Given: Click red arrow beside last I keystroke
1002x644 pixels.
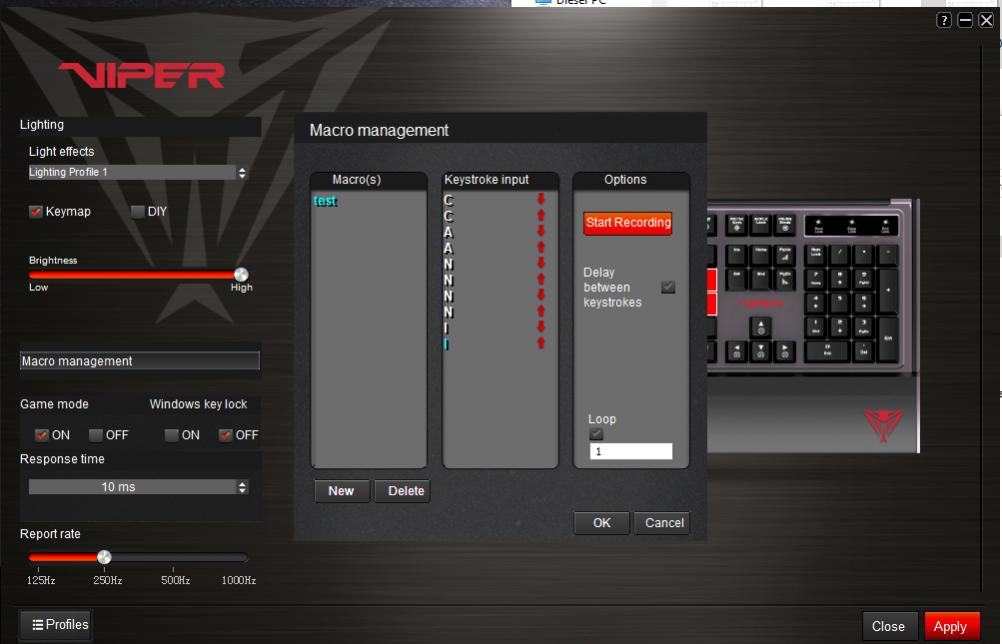Looking at the screenshot, I should point(541,343).
